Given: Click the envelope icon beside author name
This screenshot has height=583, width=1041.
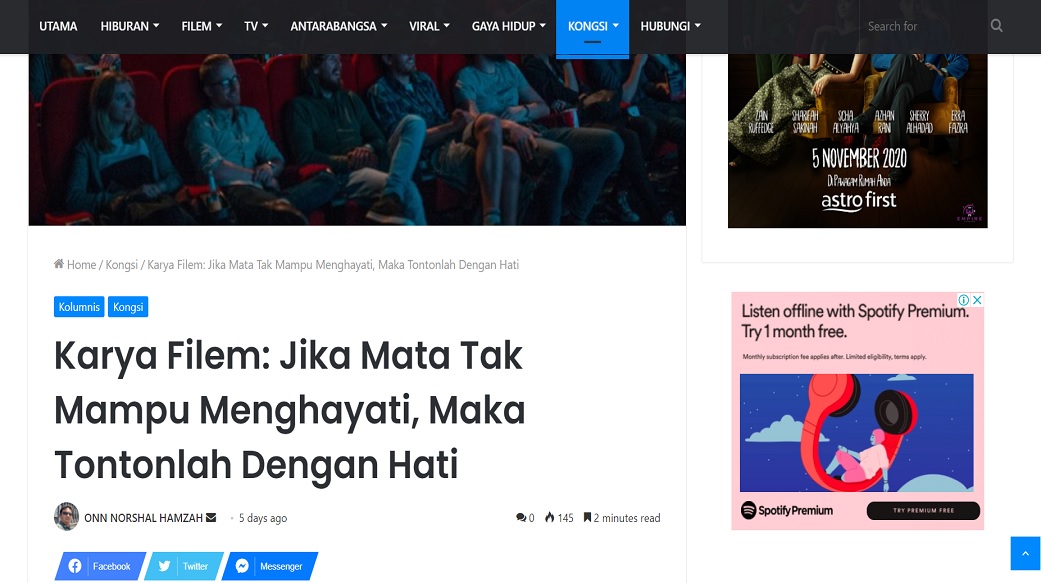Looking at the screenshot, I should (211, 517).
